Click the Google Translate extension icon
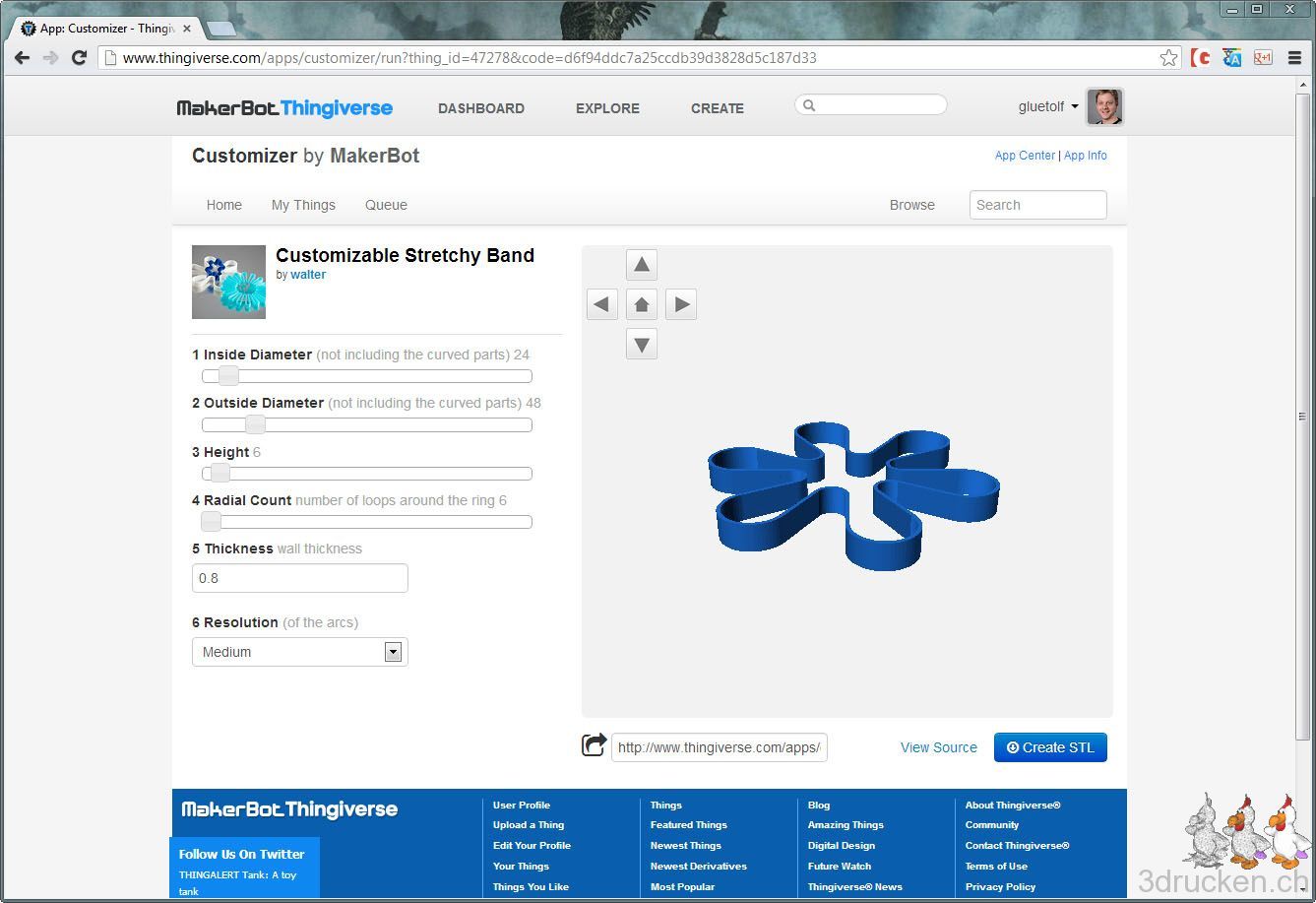1316x903 pixels. click(x=1231, y=58)
